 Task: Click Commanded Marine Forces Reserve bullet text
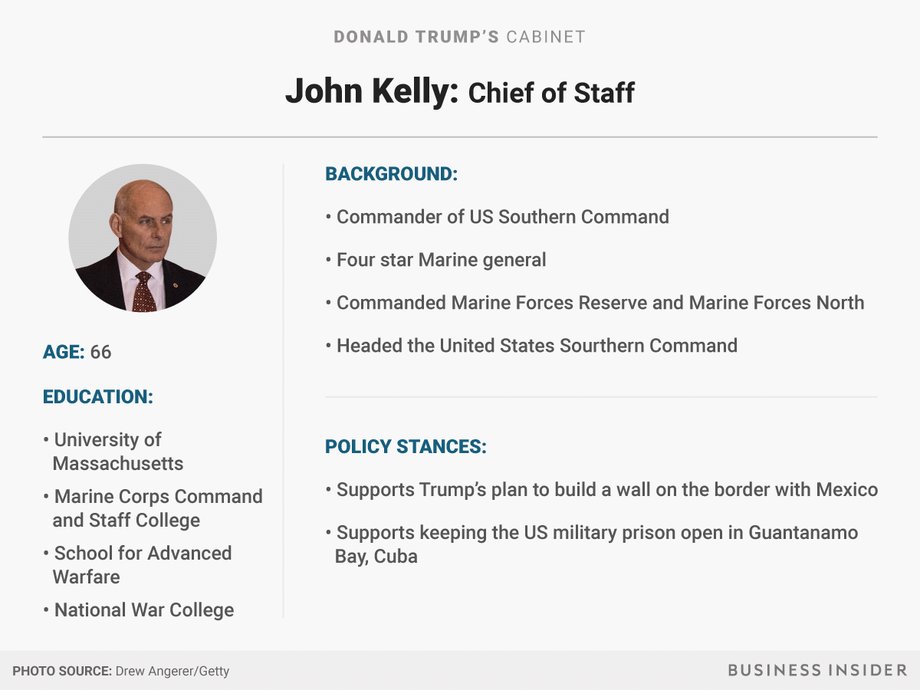pos(594,303)
